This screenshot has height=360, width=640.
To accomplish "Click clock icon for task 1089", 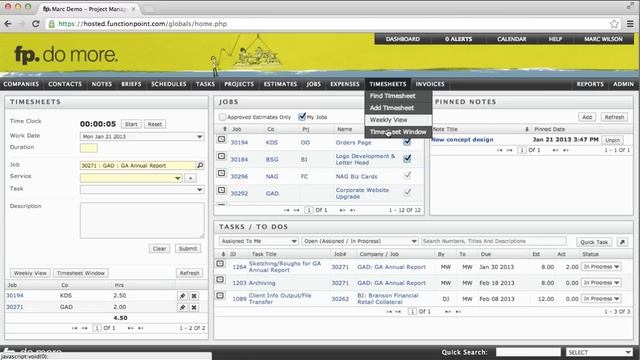I will pos(220,296).
